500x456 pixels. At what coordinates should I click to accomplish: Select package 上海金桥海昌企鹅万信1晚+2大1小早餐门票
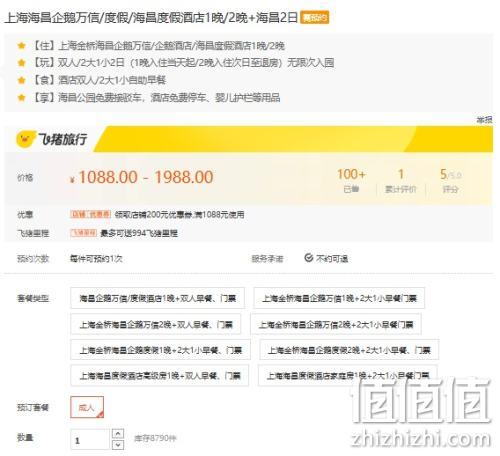coord(339,298)
